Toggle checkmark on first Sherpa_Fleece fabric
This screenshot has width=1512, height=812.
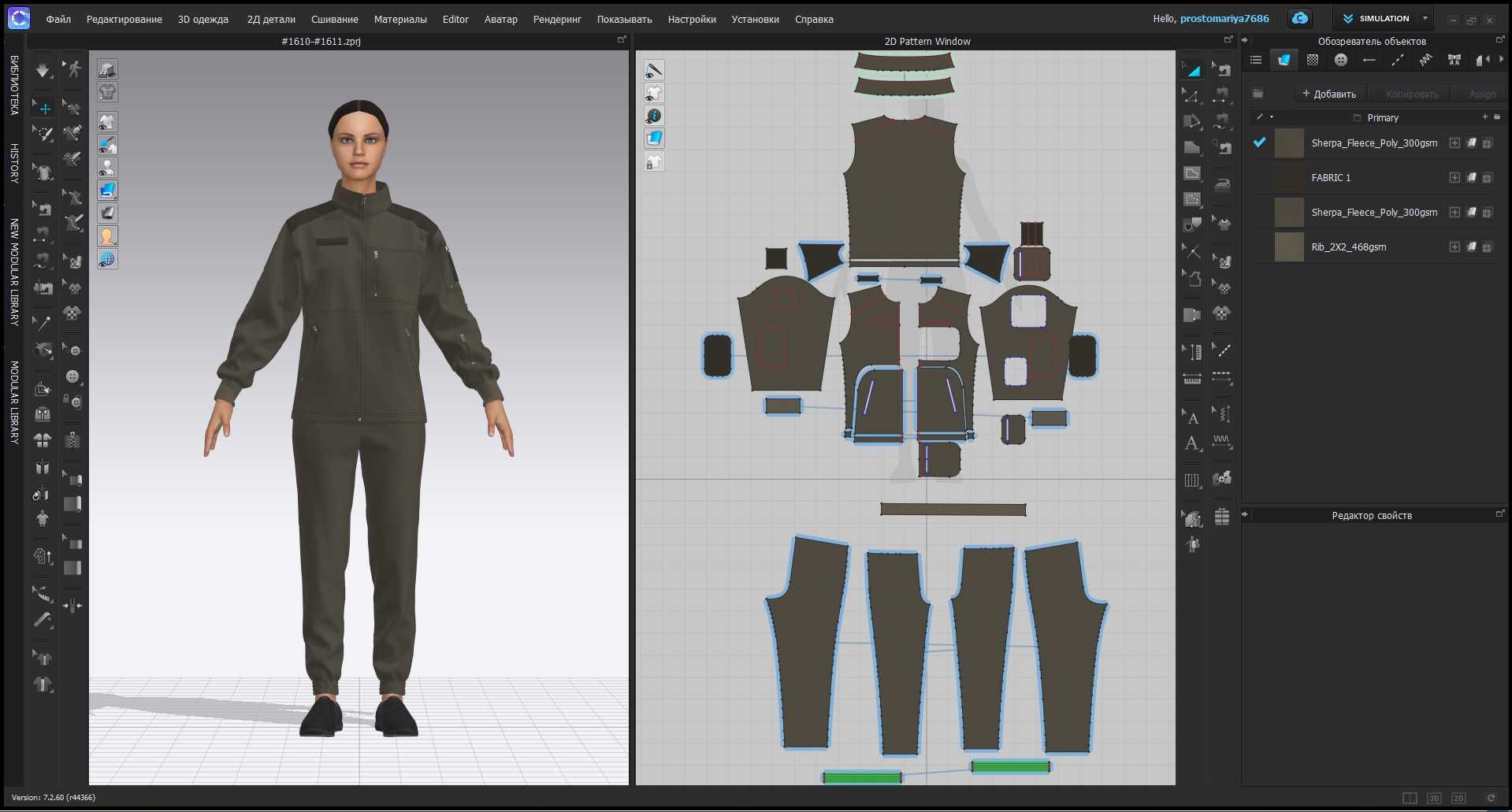coord(1259,143)
